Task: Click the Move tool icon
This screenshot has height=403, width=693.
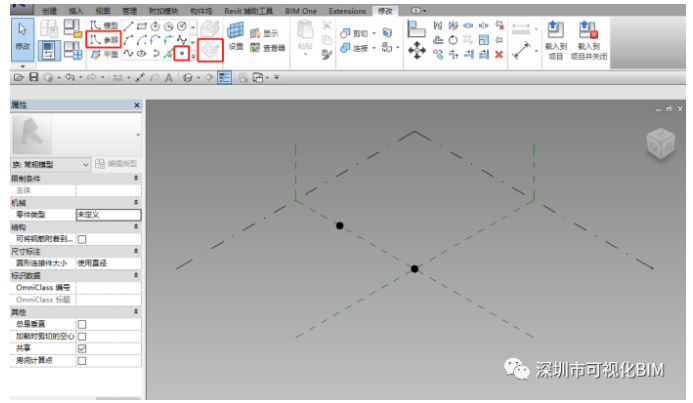Action: [417, 50]
